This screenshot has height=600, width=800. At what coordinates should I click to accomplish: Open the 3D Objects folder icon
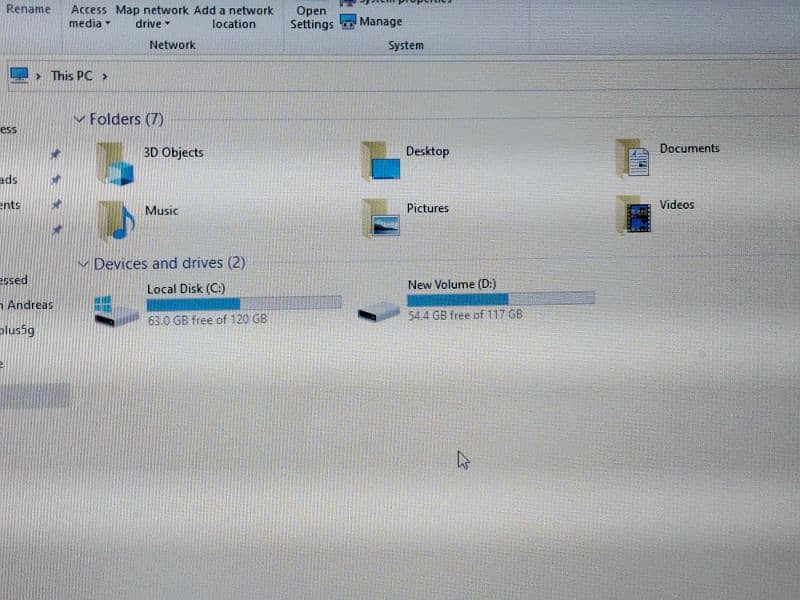coord(116,163)
